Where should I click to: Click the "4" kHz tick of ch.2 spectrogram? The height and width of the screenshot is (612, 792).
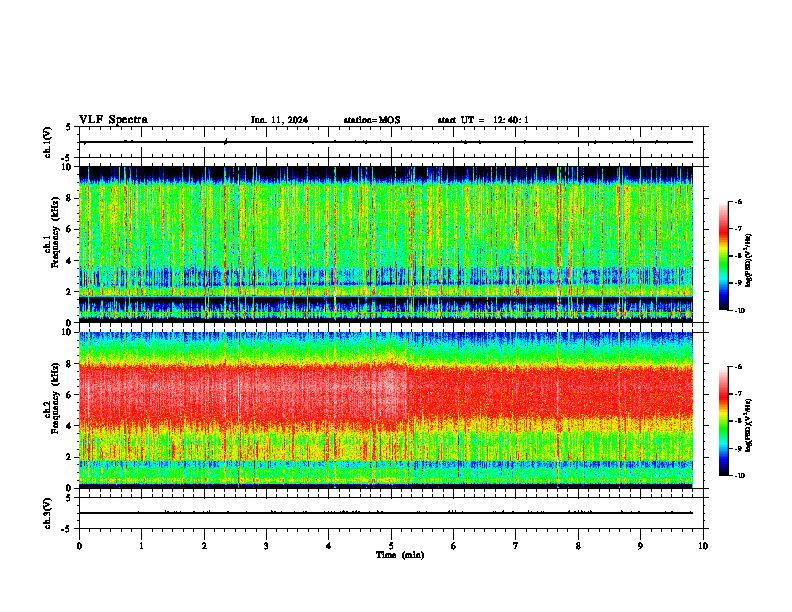click(69, 426)
